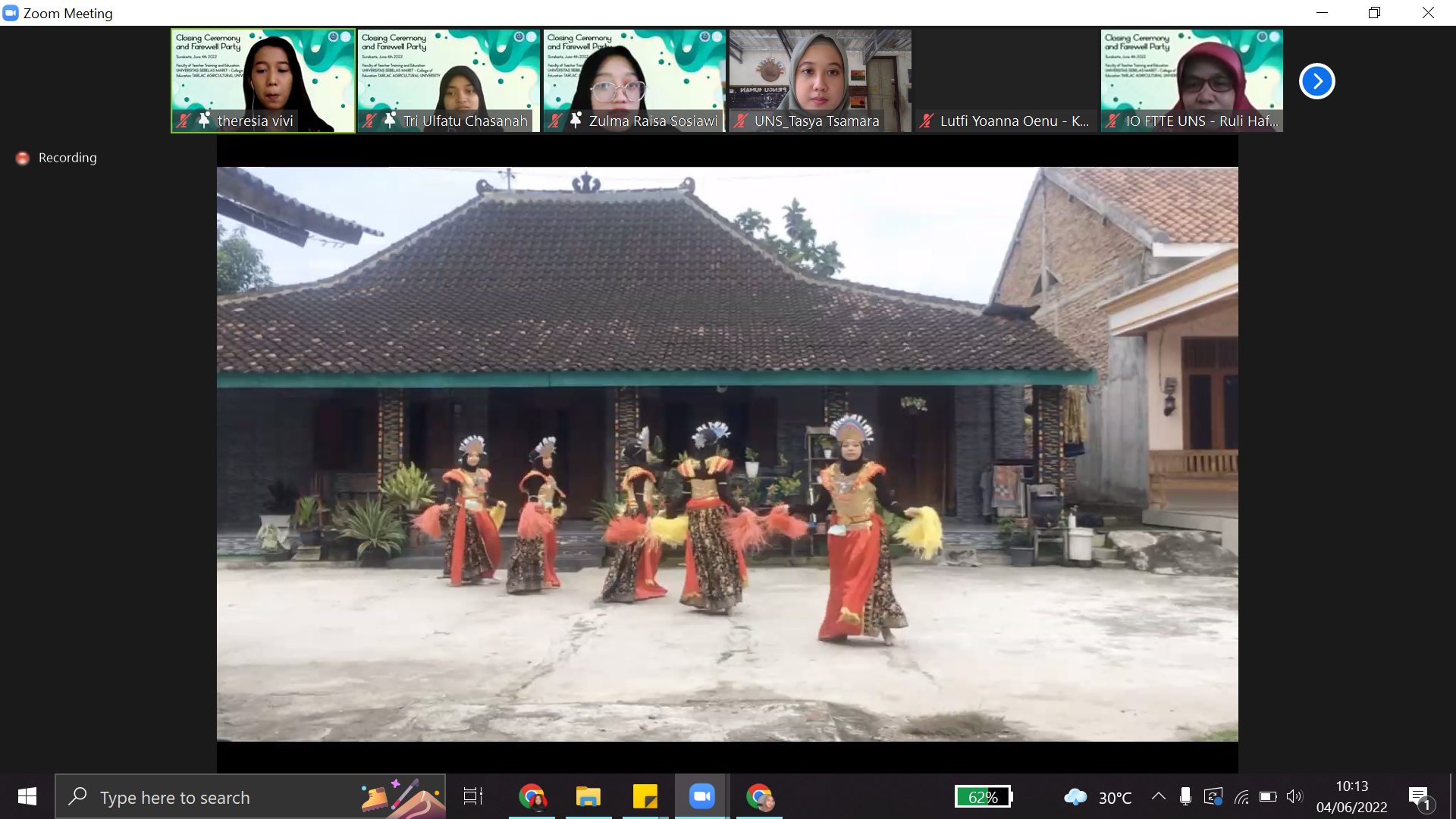The width and height of the screenshot is (1456, 819).
Task: Open the clock and date 04/06/2022
Action: pyautogui.click(x=1351, y=796)
